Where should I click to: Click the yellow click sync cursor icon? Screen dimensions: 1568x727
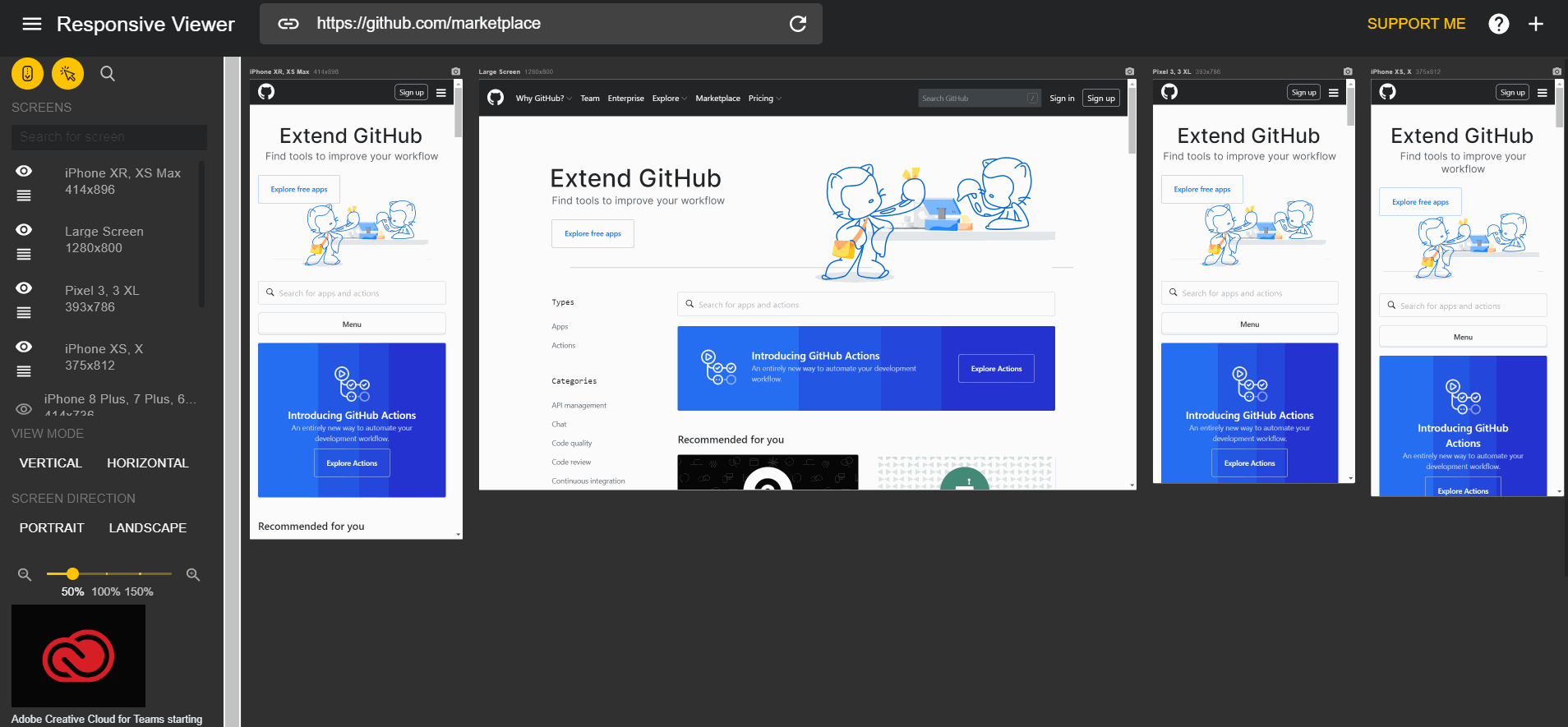(x=68, y=74)
